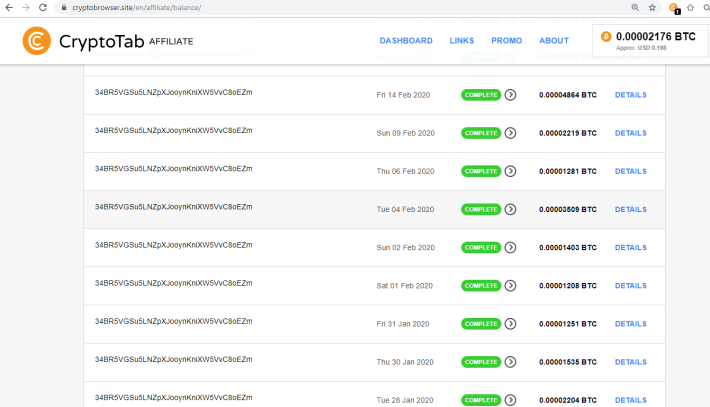Click arrow circle icon on Fri 31 Jan row
Viewport: 710px width, 407px height.
coord(510,324)
